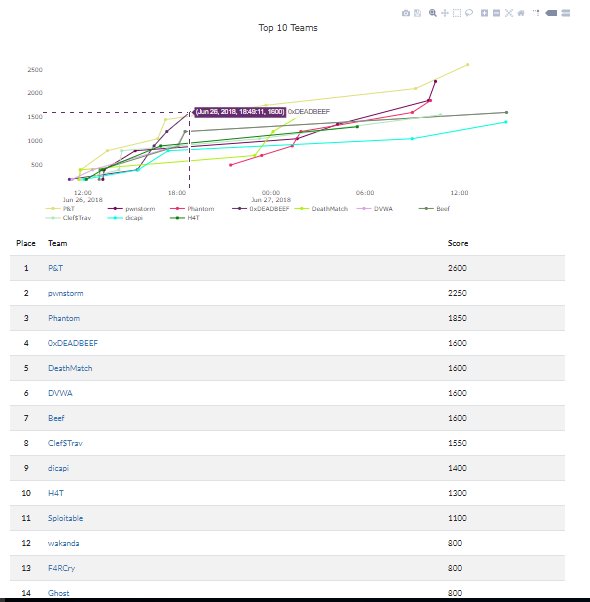Toggle P&T trace in chart legend

[x=61, y=208]
